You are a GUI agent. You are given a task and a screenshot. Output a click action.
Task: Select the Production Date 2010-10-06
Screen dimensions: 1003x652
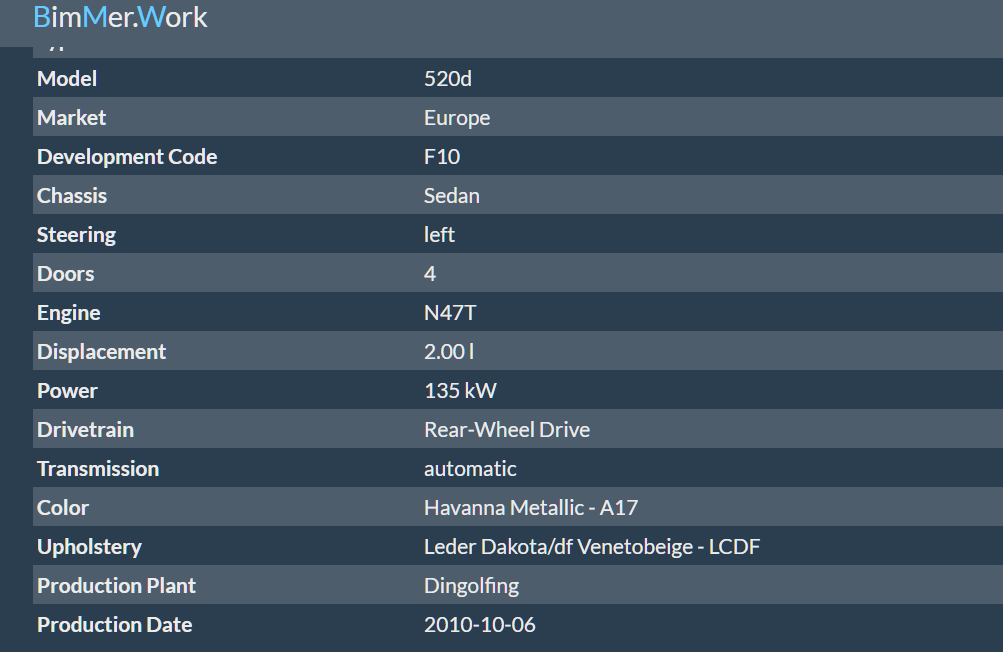click(479, 625)
